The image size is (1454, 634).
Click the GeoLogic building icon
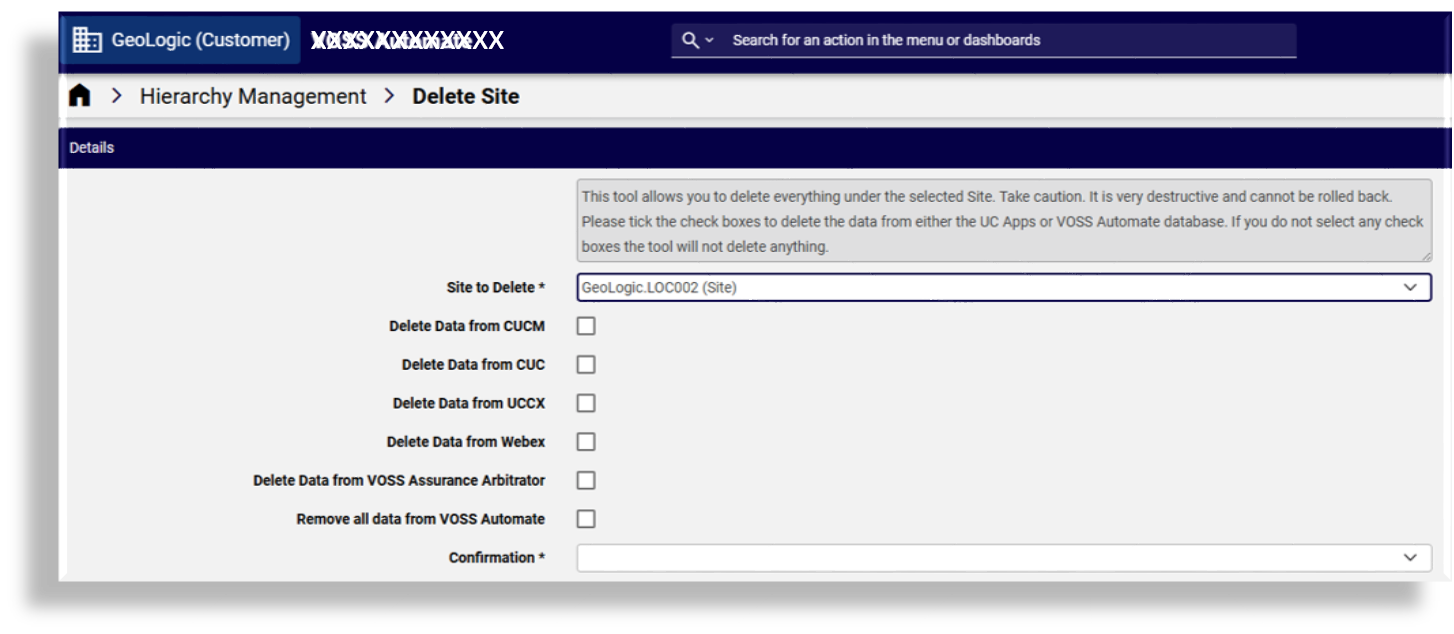(86, 40)
